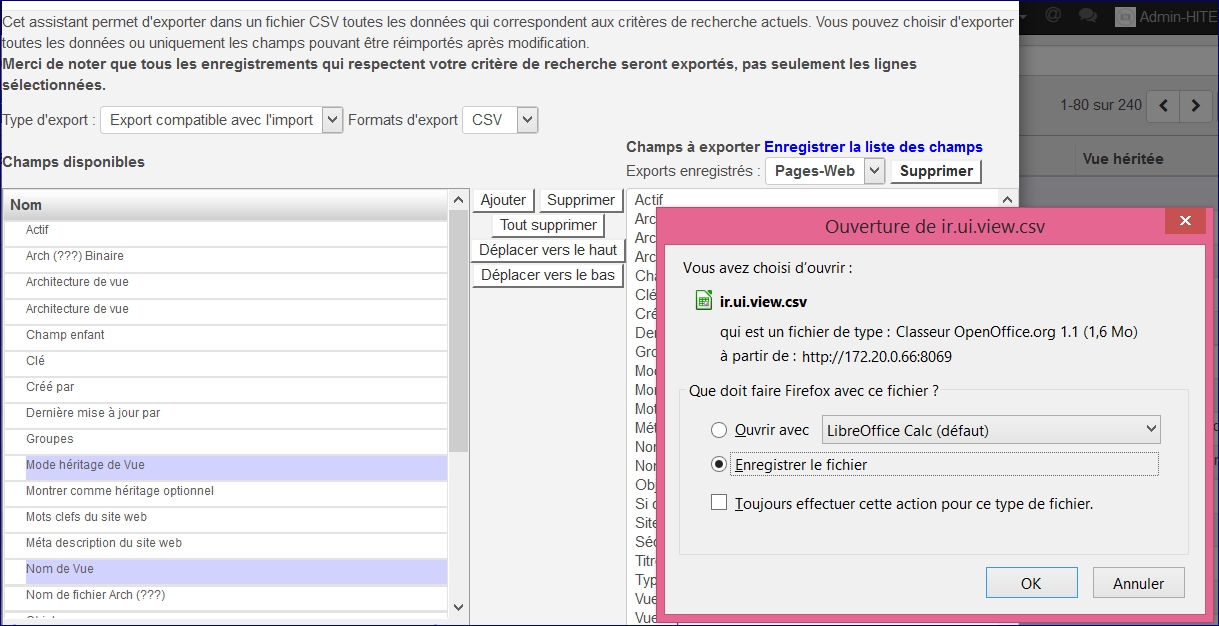The image size is (1219, 626).
Task: Click the Admin-HITE user avatar
Action: coord(1125,16)
